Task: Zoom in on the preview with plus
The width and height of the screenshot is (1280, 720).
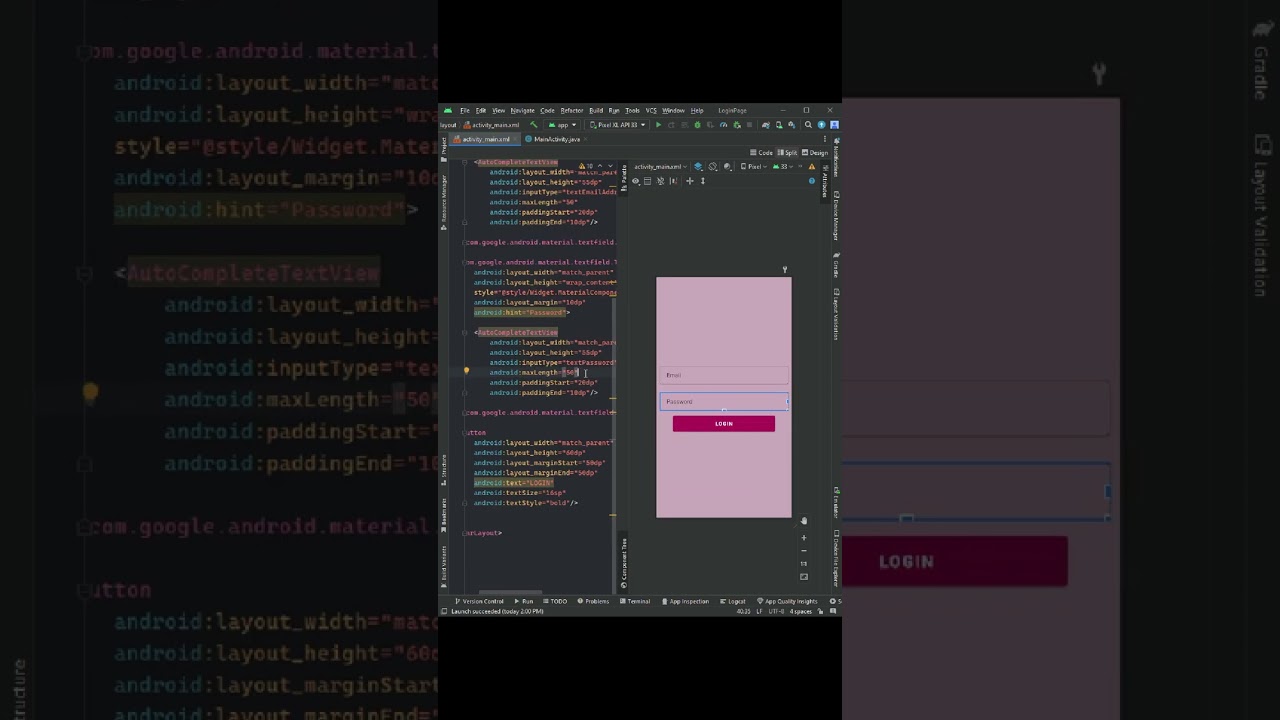Action: click(x=804, y=538)
